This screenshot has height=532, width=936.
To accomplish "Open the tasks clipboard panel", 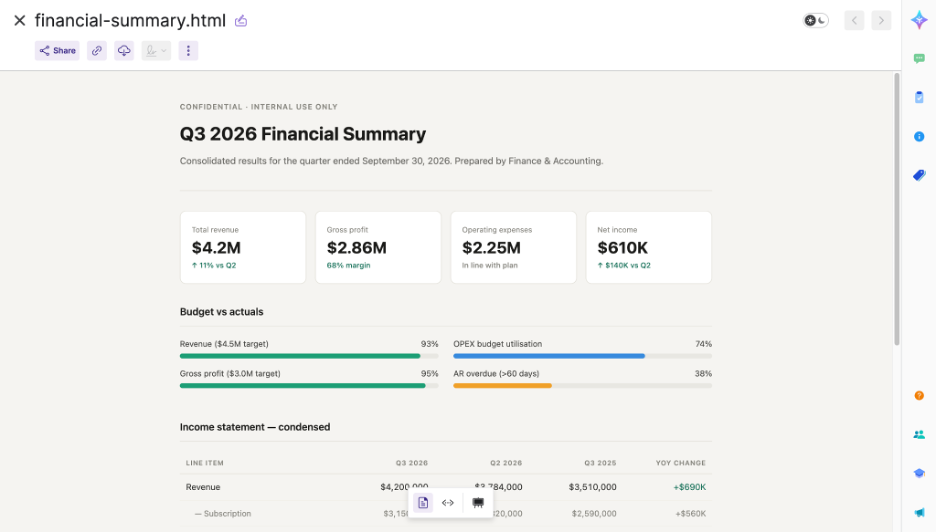I will tap(919, 97).
